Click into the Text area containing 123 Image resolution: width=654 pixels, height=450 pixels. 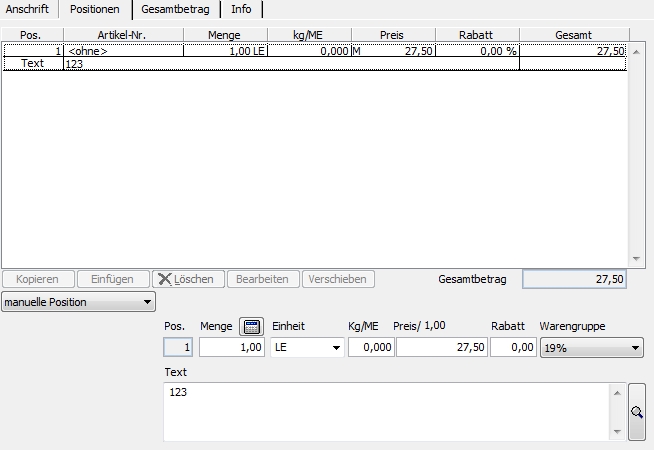pos(386,412)
